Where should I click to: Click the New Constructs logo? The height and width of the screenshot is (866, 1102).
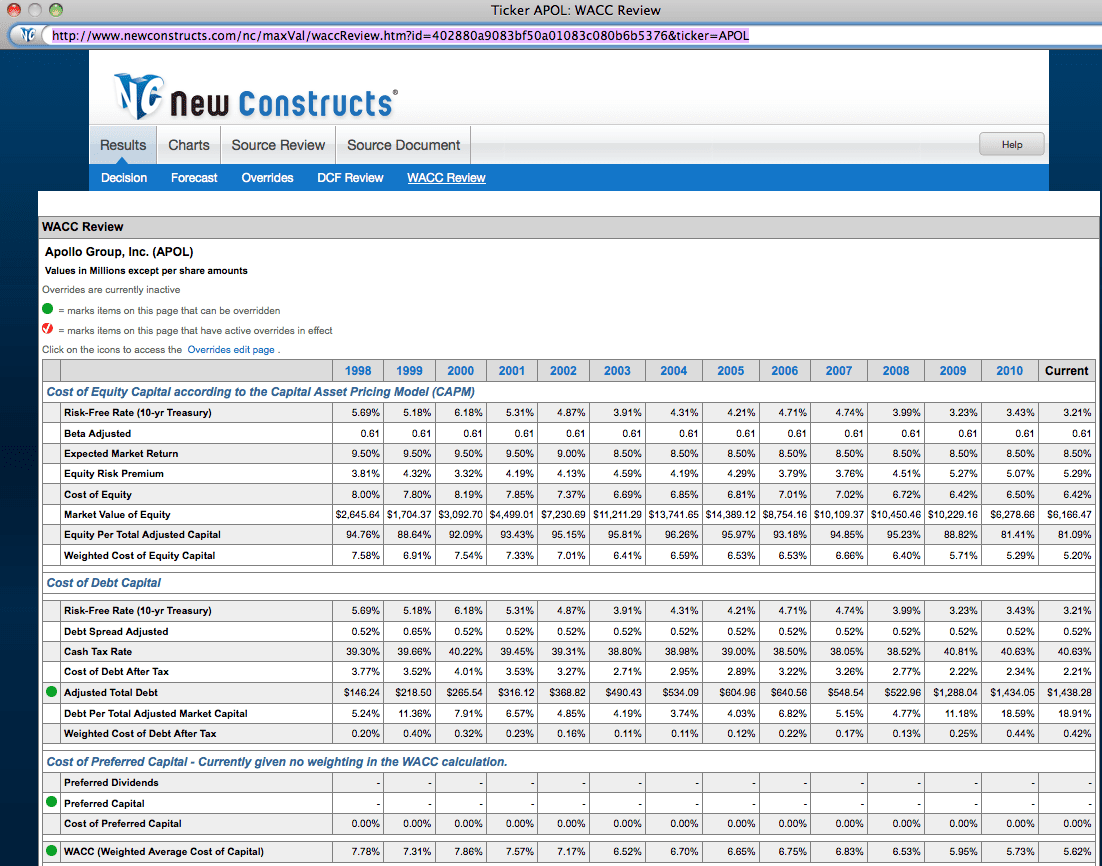pyautogui.click(x=256, y=96)
